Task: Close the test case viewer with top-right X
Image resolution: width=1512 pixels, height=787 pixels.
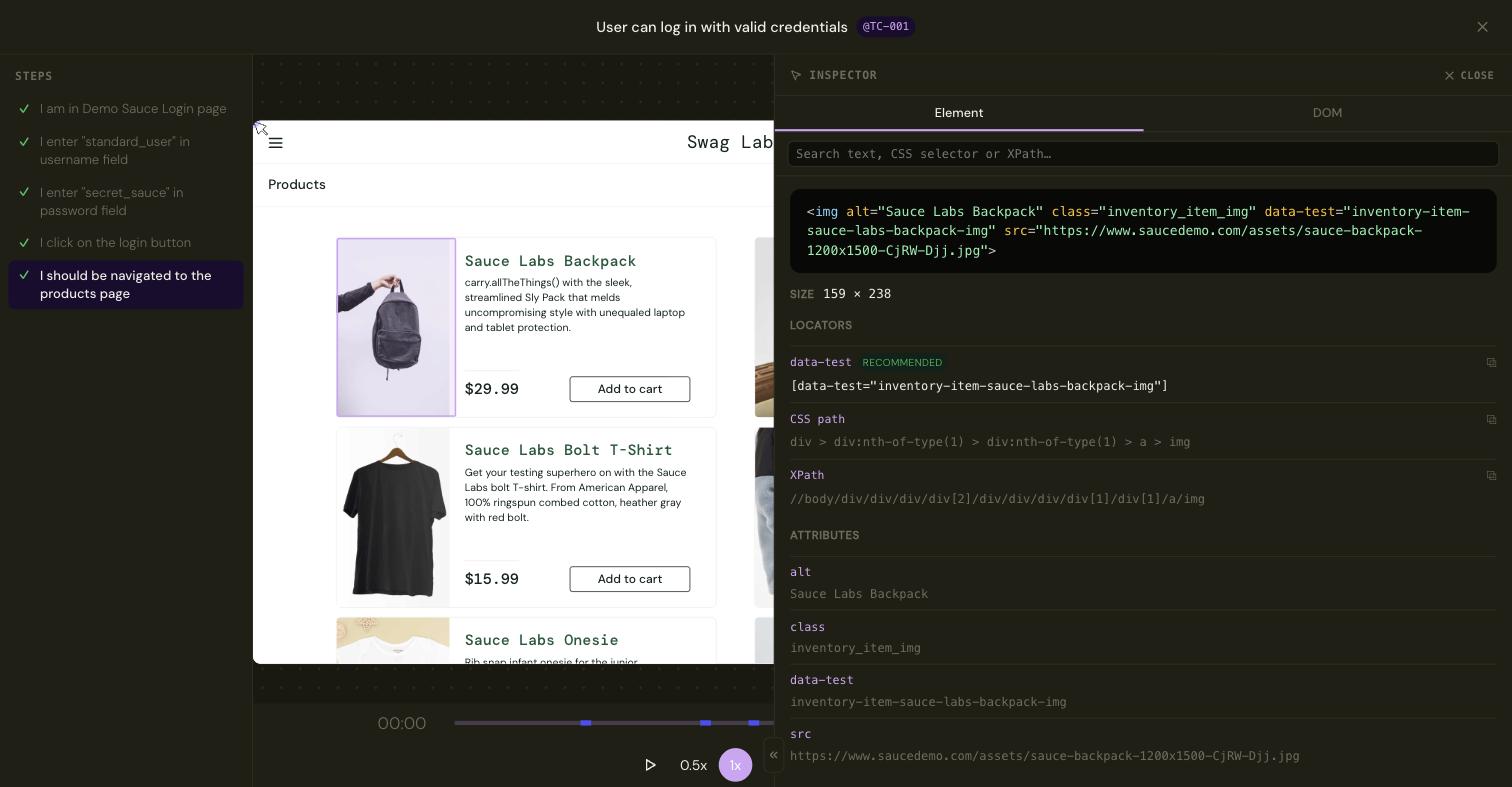Action: (x=1482, y=27)
